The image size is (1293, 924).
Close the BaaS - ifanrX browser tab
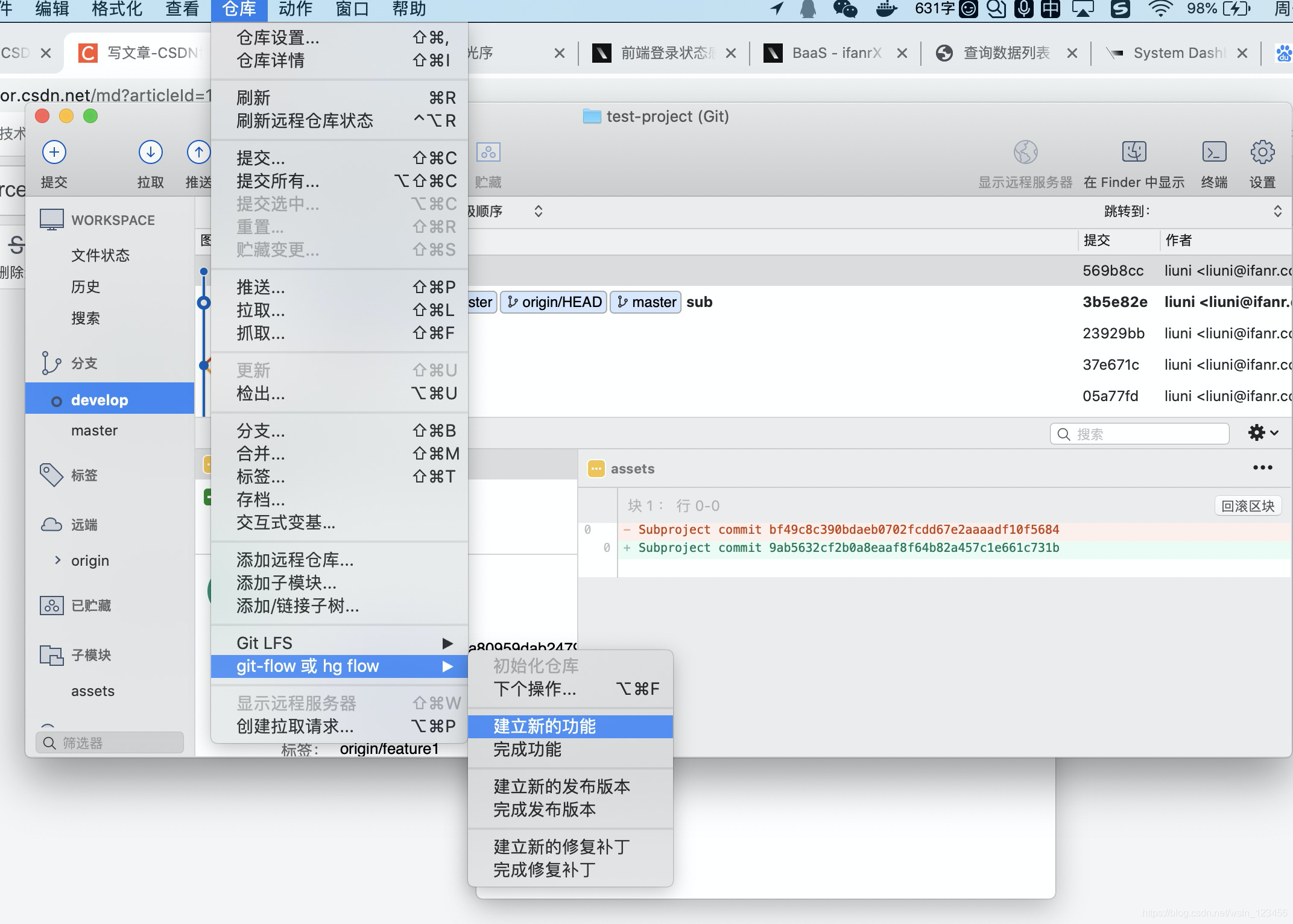coord(902,53)
